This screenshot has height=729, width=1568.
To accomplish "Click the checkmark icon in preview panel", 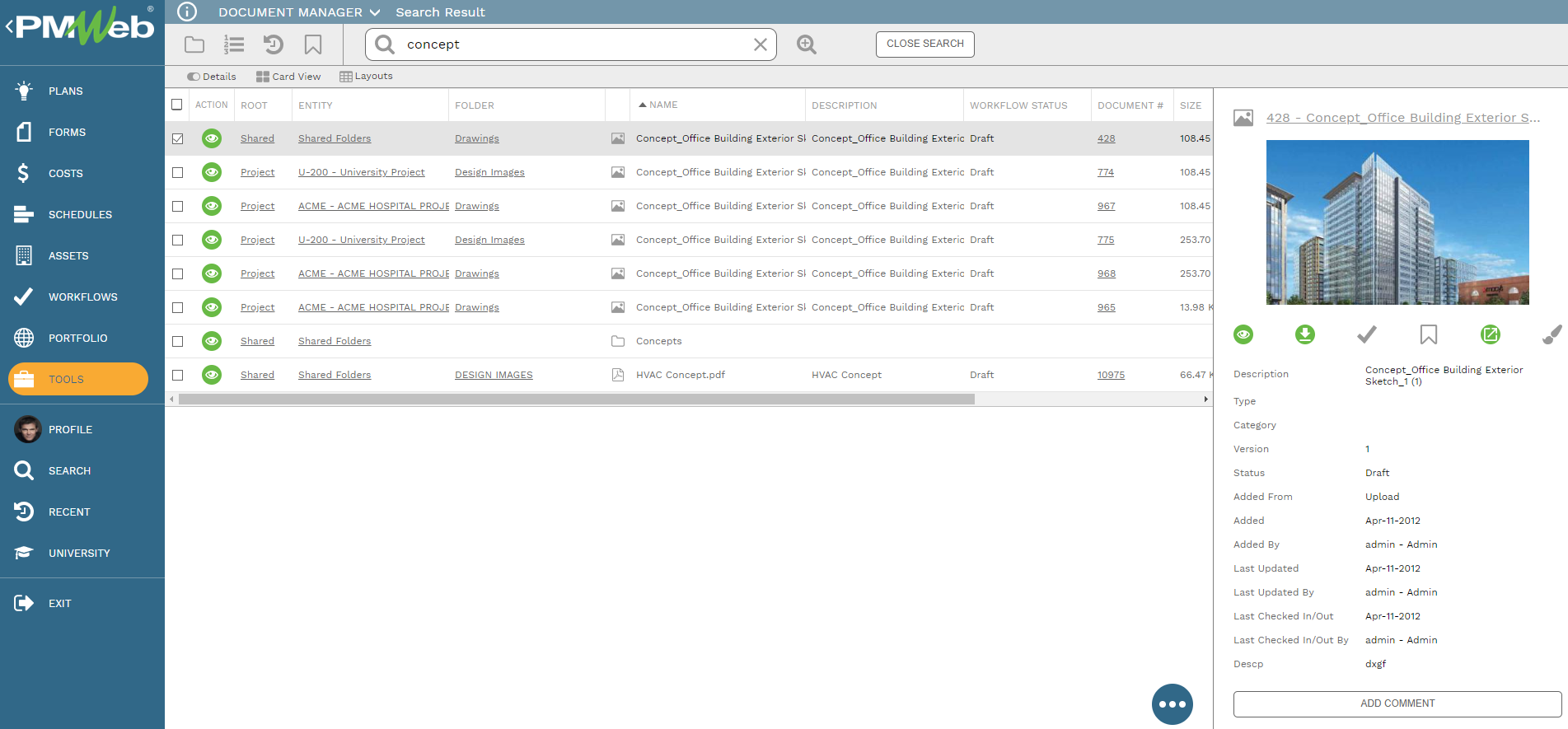I will (x=1366, y=334).
